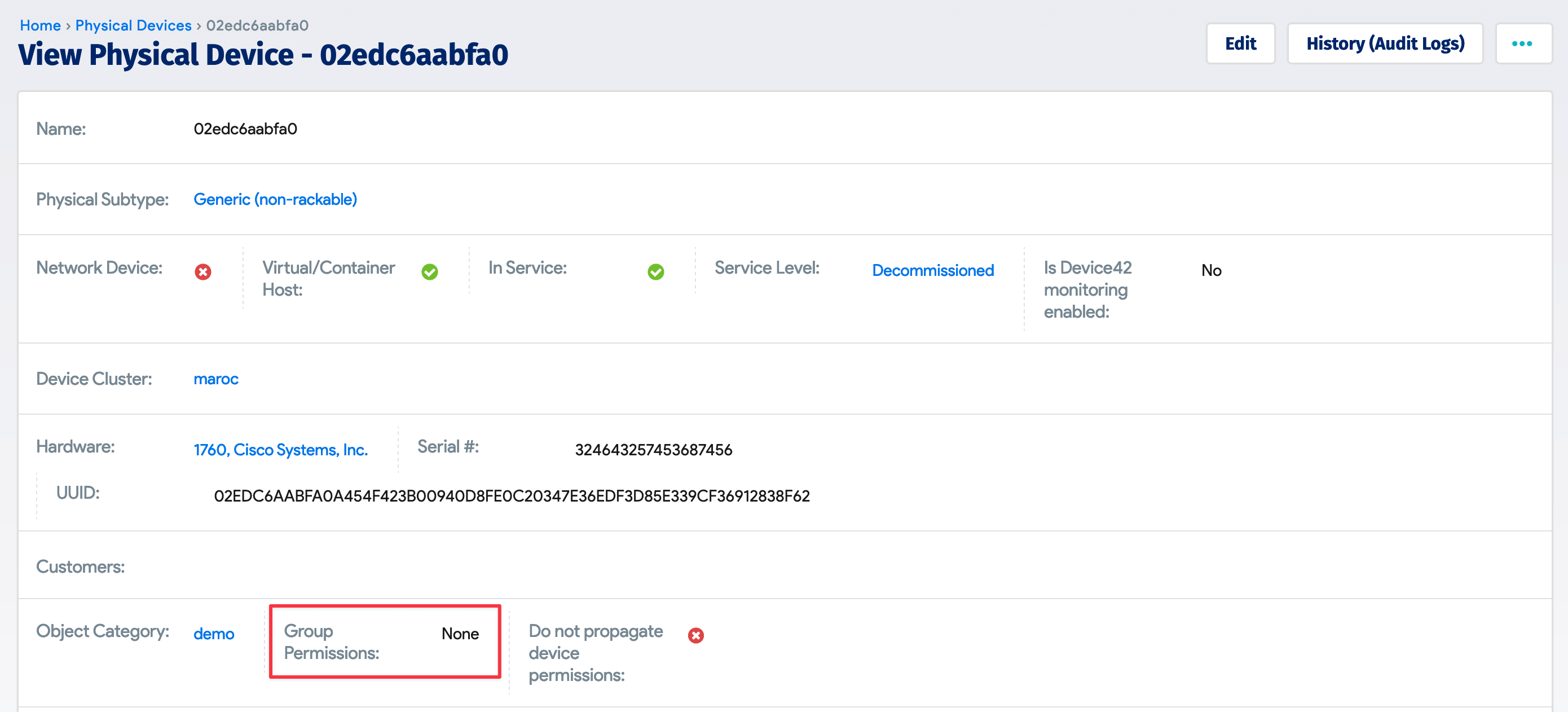Click the red X propagate permissions icon

(696, 635)
